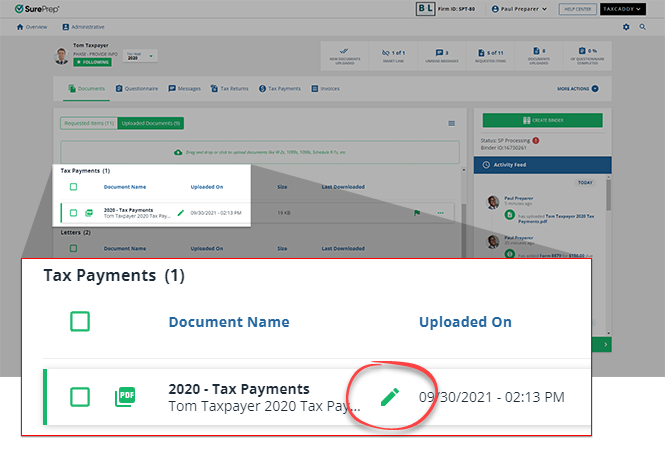Open the list options hamburger icon
665x458 pixels.
tap(452, 123)
